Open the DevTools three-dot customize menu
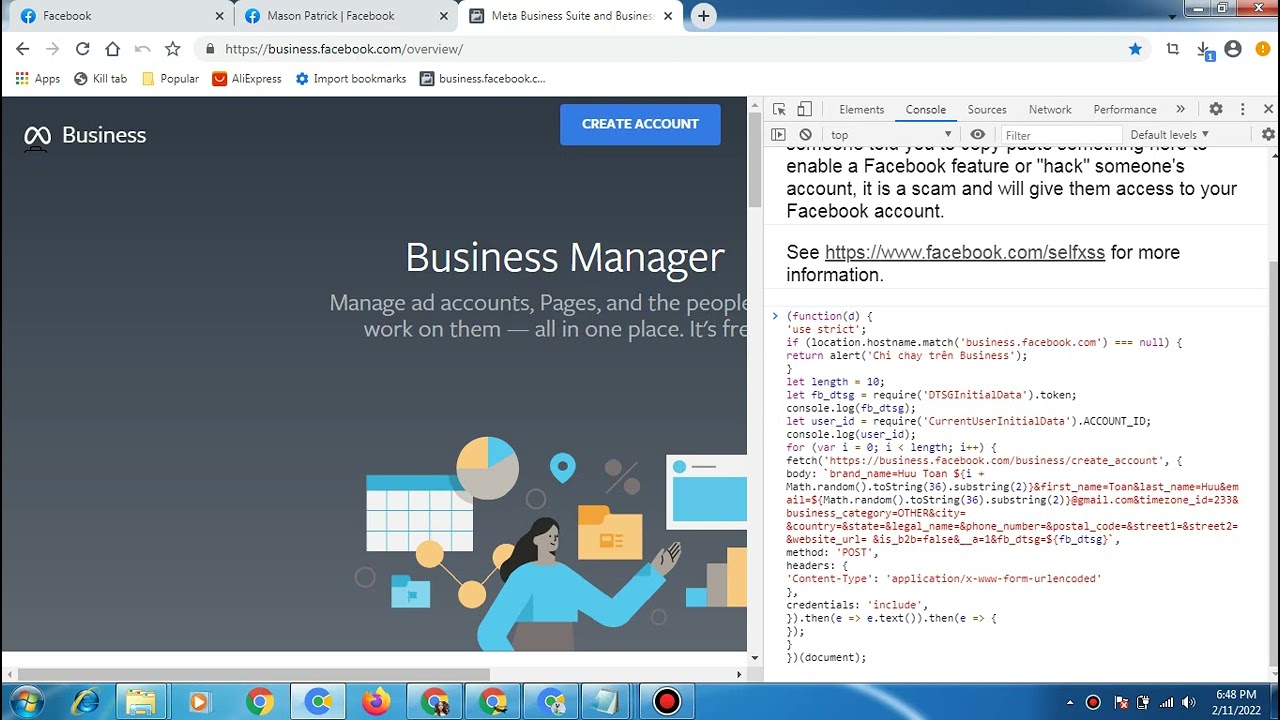 [1243, 109]
